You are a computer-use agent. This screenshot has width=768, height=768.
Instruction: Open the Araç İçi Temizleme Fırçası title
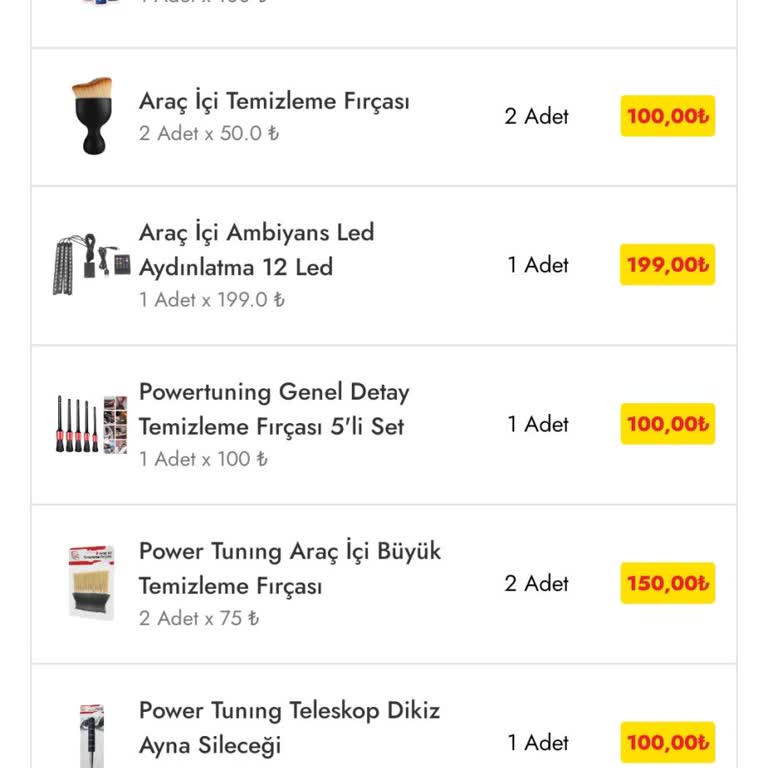(x=274, y=101)
